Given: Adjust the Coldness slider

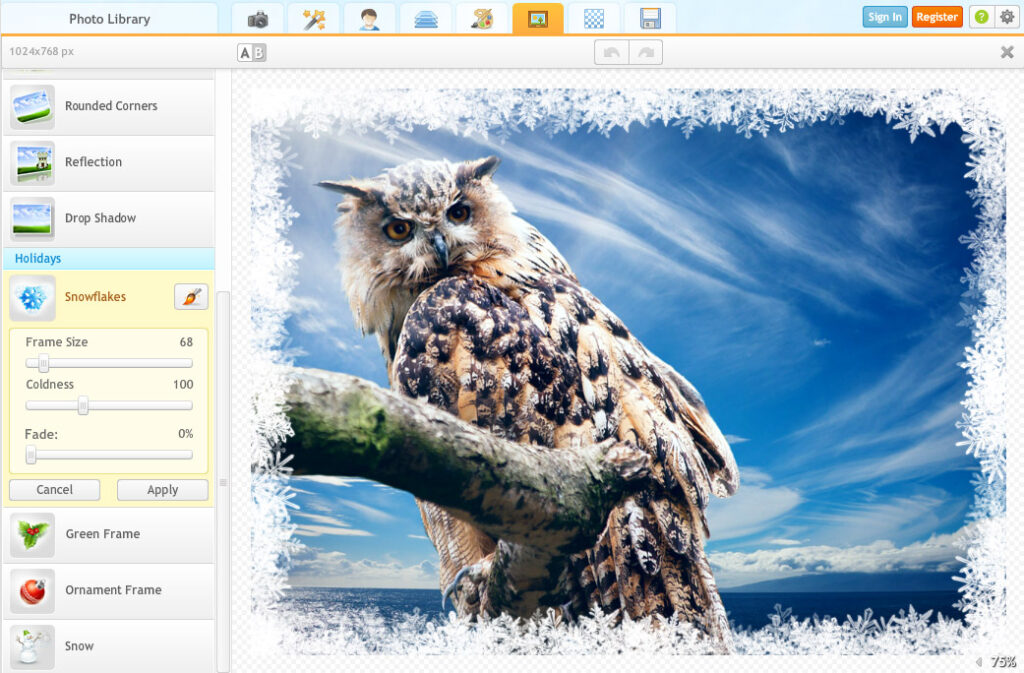Looking at the screenshot, I should click(x=83, y=406).
